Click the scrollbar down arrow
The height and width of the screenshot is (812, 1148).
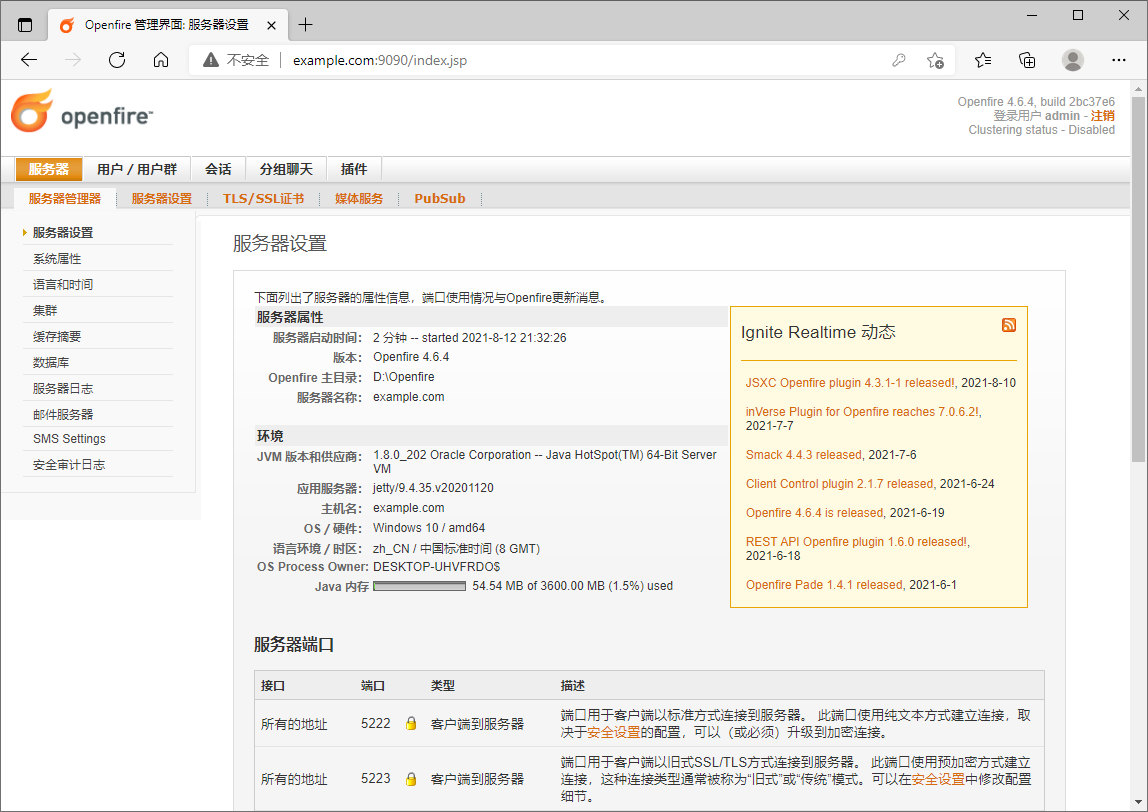tap(1138, 802)
